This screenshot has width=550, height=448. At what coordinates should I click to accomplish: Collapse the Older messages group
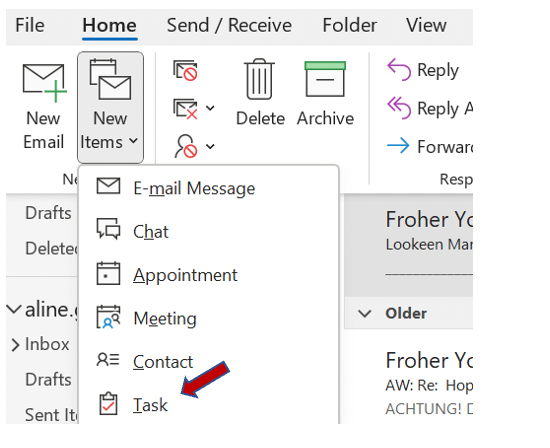364,313
